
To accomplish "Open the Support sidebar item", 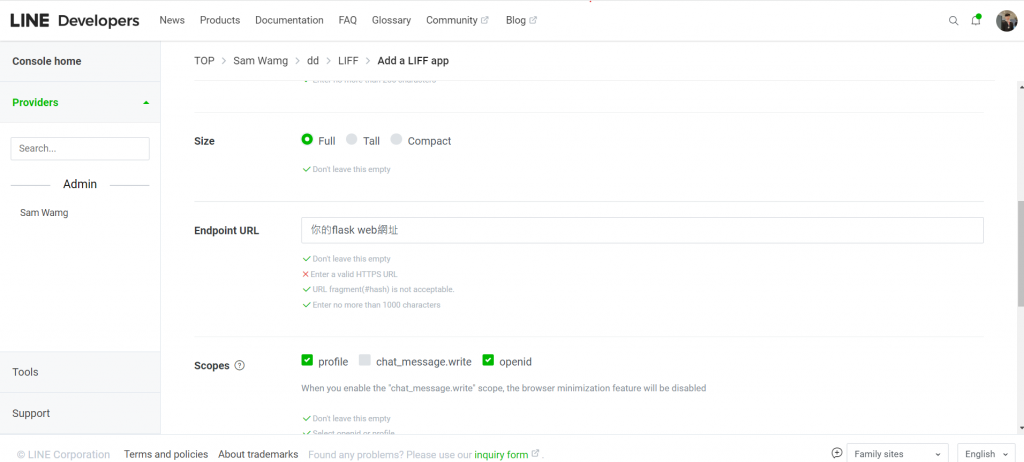I will coord(31,413).
